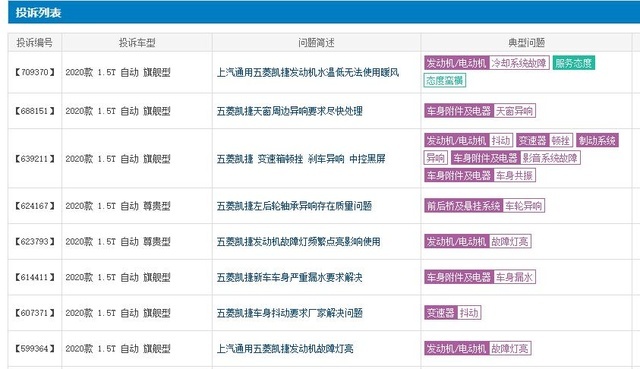Select the 车轮异响 tag
640x369 pixels.
[x=523, y=206]
